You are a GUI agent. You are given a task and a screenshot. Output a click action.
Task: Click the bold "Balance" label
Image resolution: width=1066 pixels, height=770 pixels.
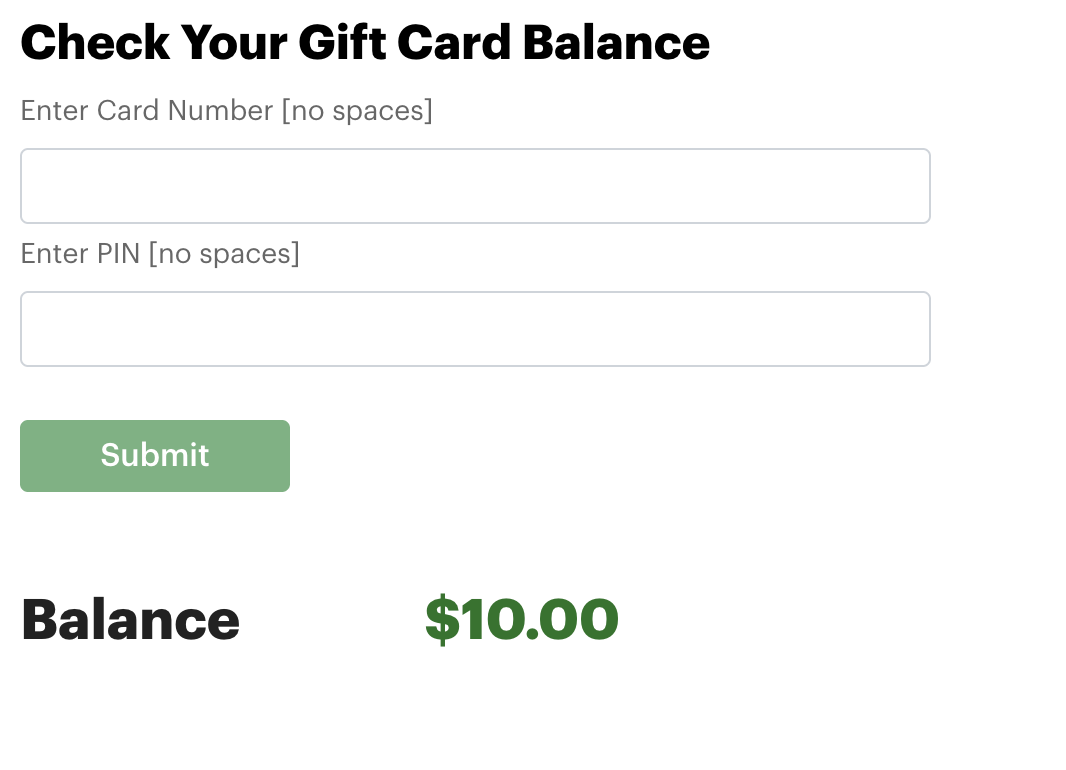coord(130,619)
